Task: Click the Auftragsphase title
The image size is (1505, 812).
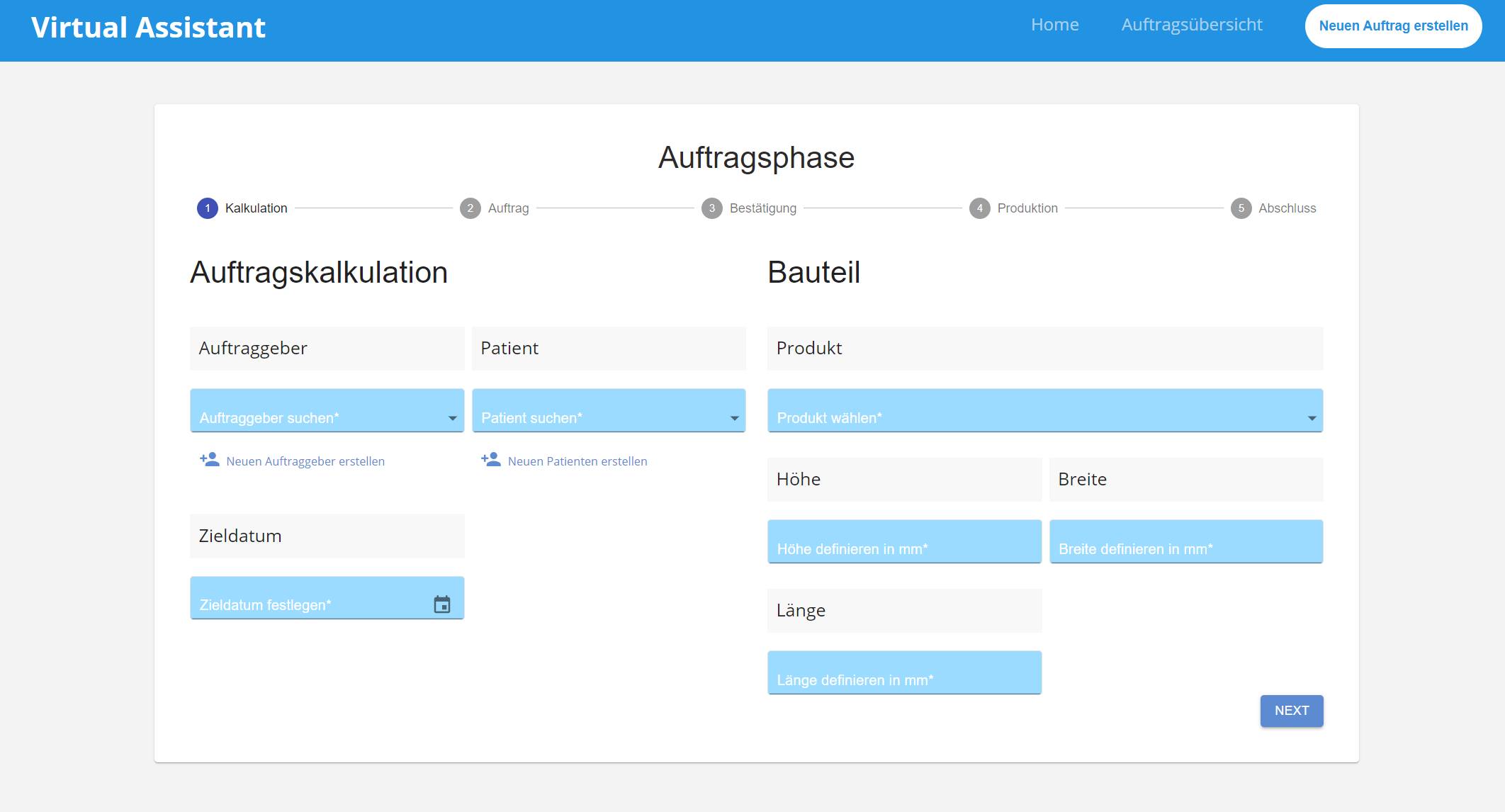Action: point(757,158)
